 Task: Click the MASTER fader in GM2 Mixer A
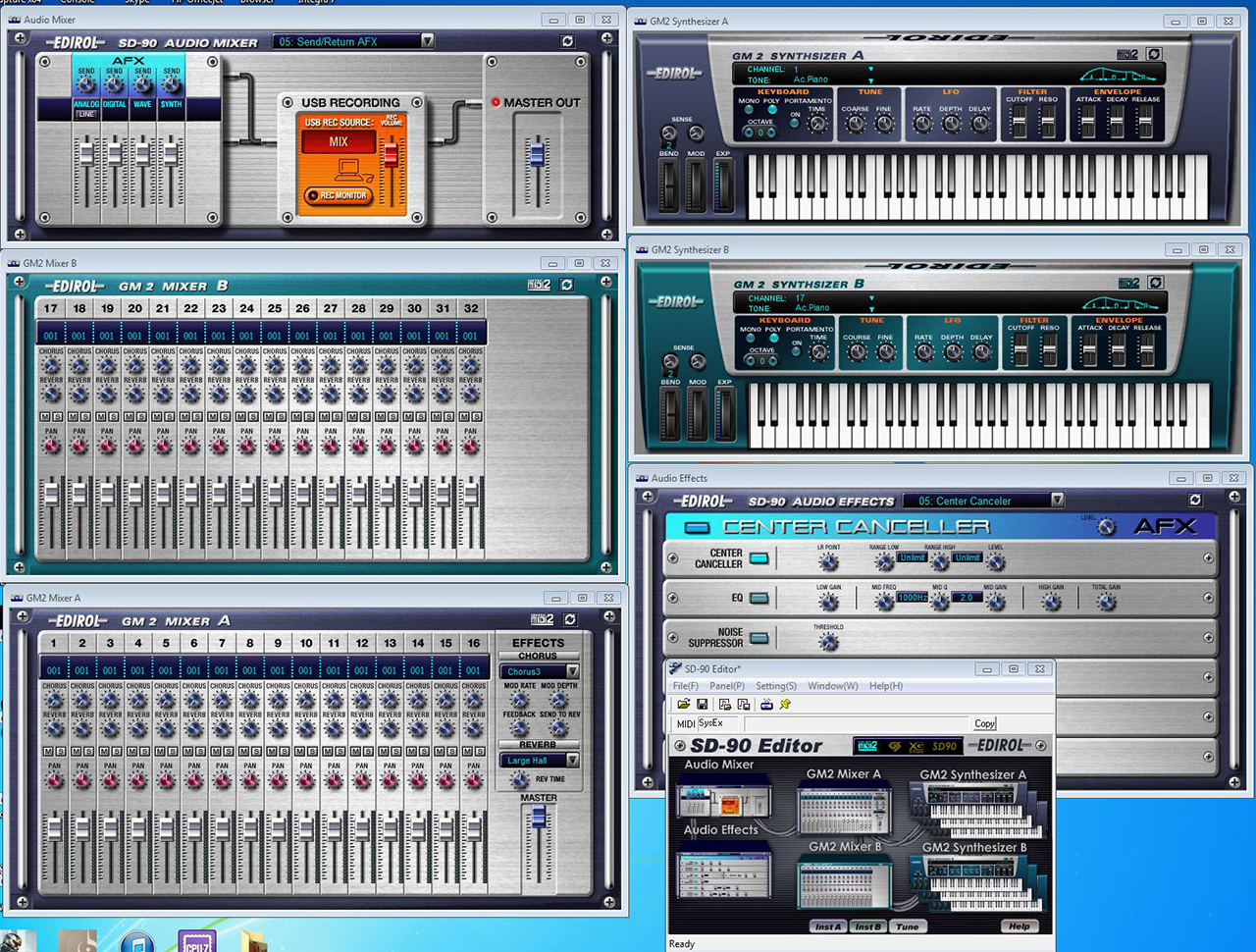pyautogui.click(x=539, y=818)
